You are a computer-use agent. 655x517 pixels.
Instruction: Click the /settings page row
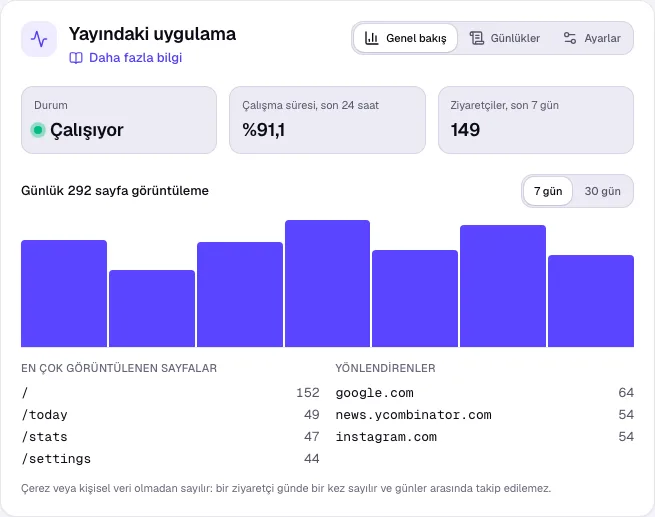(x=170, y=459)
